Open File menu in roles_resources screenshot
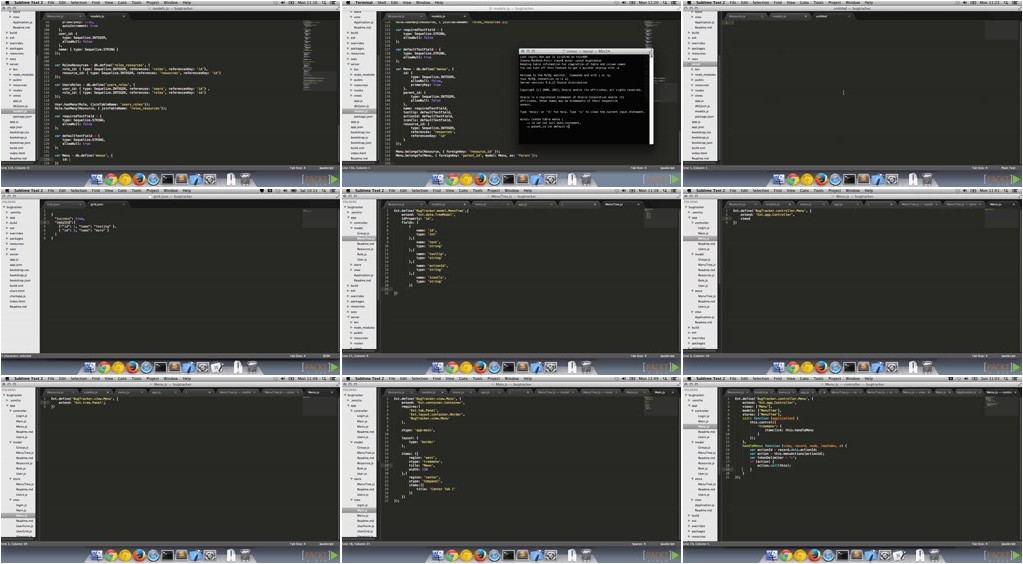1023x564 pixels. pyautogui.click(x=50, y=3)
